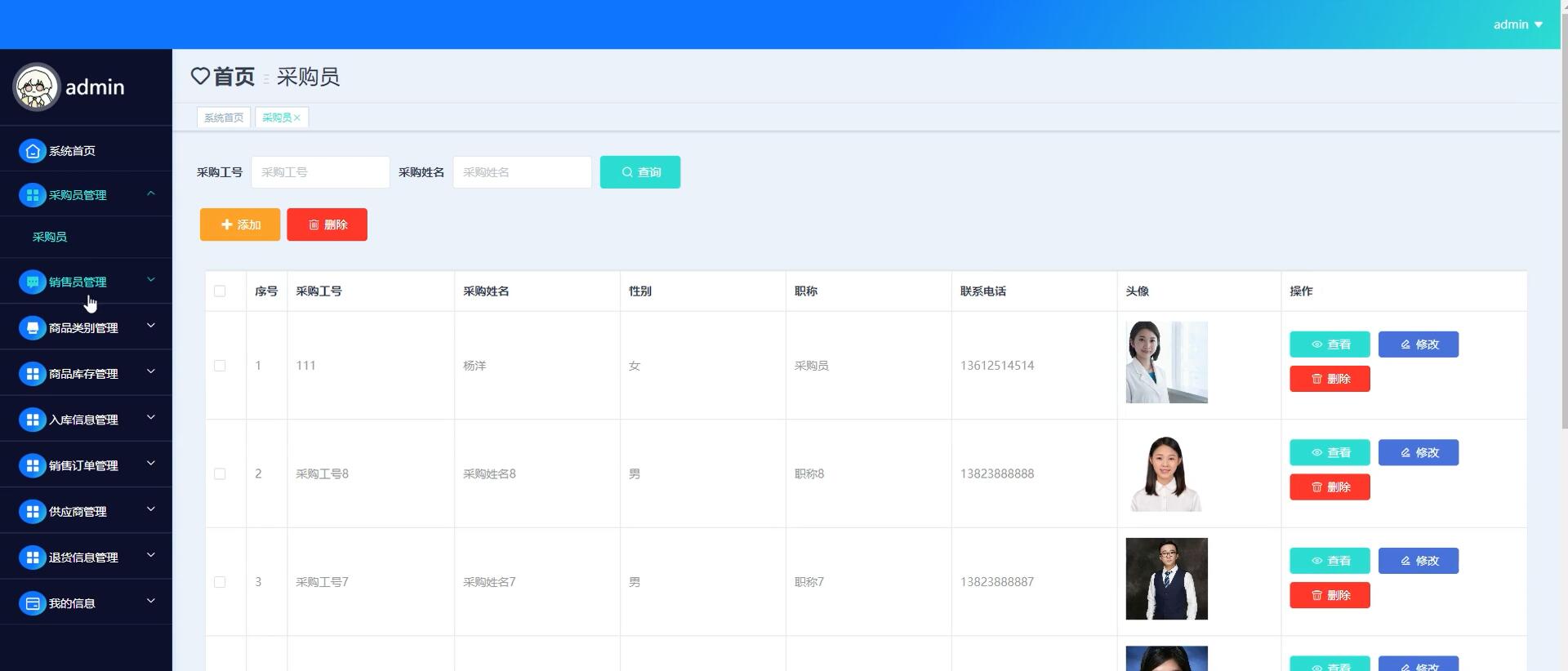
Task: Collapse the 采购员管理 chevron
Action: pyautogui.click(x=151, y=193)
